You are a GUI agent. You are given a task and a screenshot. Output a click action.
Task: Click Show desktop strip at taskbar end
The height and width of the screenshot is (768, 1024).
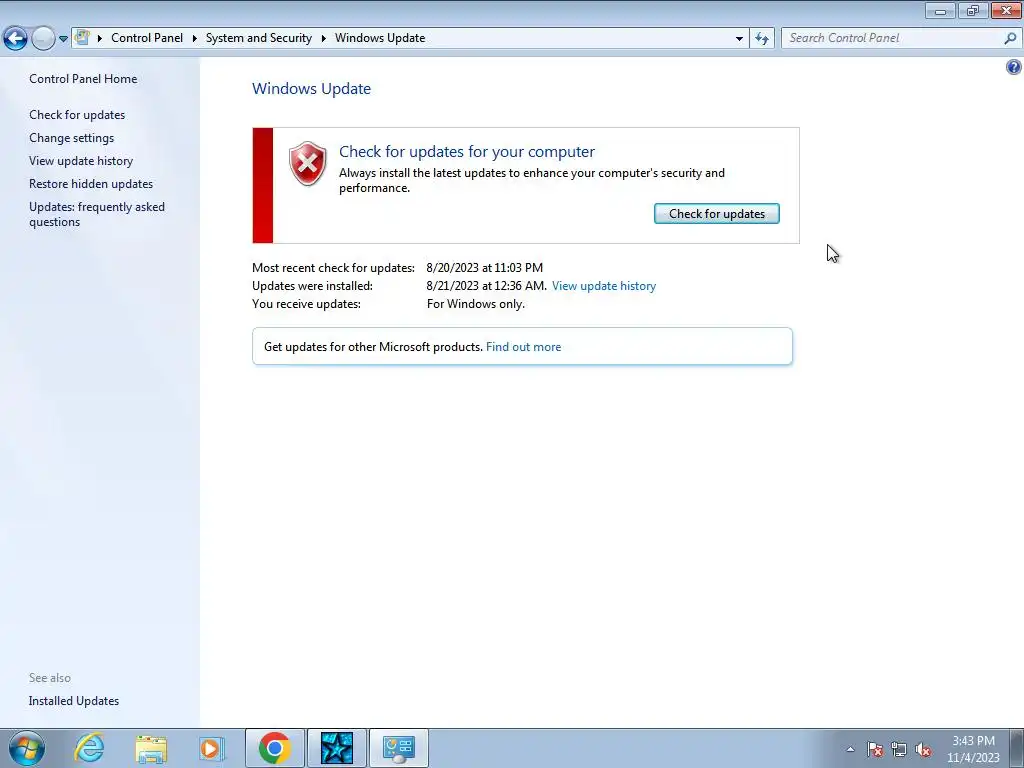[1017, 749]
